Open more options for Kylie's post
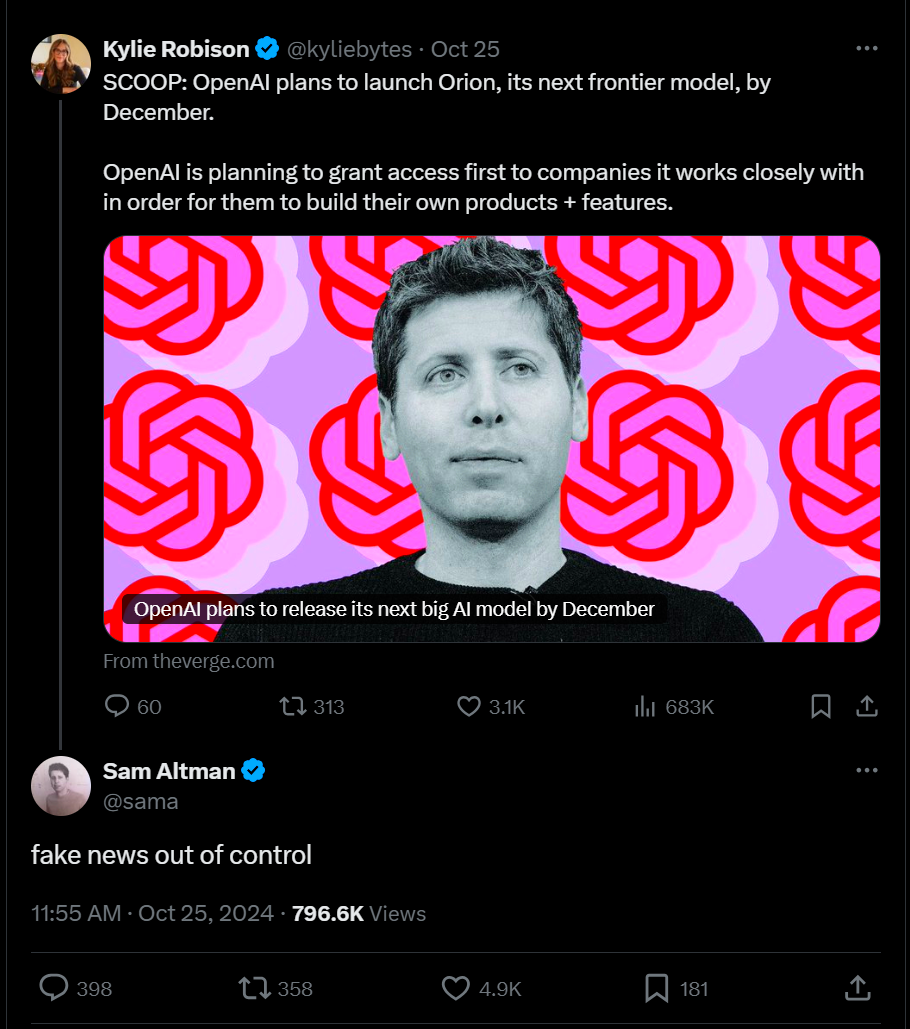This screenshot has height=1029, width=910. coord(867,48)
